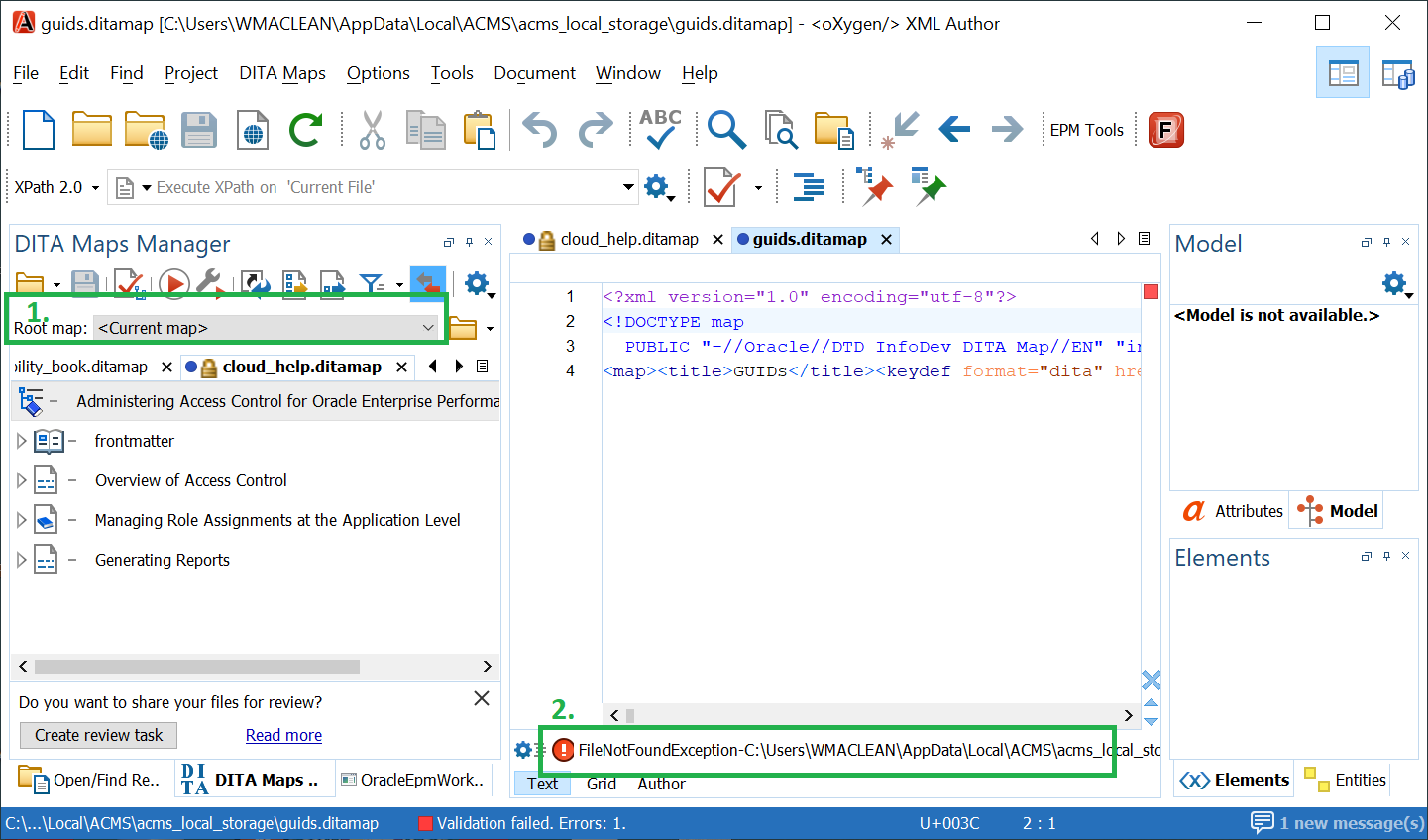Screen dimensions: 1428x840
Task: Open the profiling filter dropdown in DITA Maps Manager
Action: 399,285
